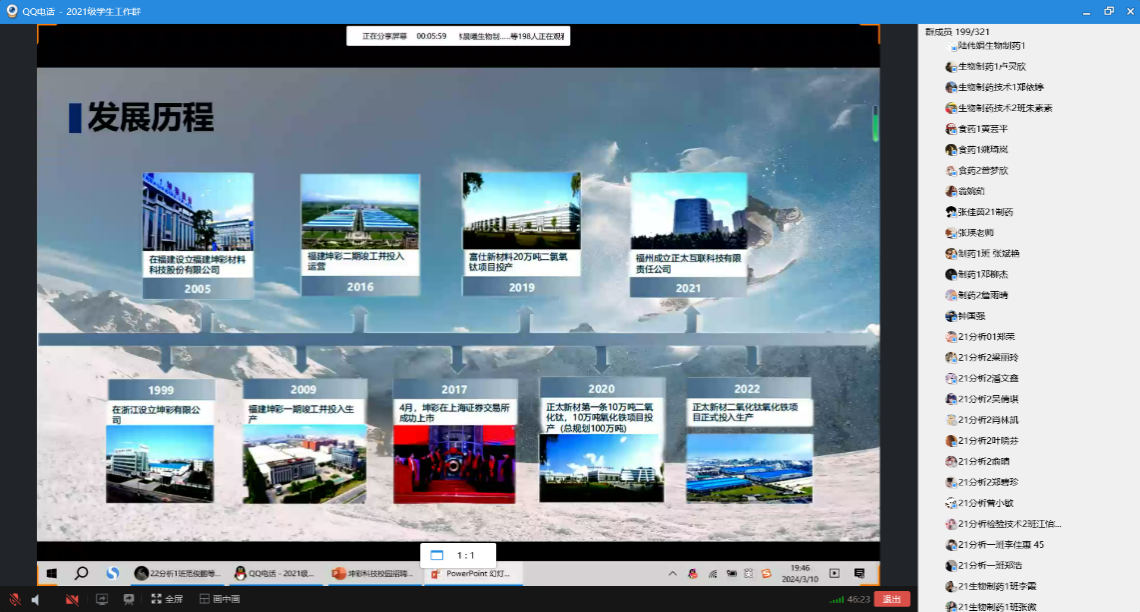Enable 画中画 picture-in-picture mode
This screenshot has width=1140, height=612.
219,599
